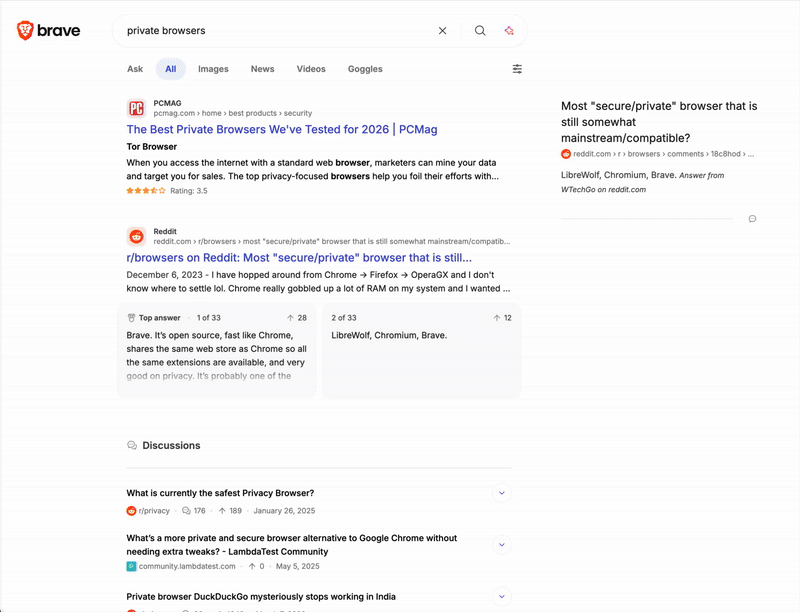Expand the LambdaTest Community discussion chevron
The height and width of the screenshot is (612, 800).
502,545
